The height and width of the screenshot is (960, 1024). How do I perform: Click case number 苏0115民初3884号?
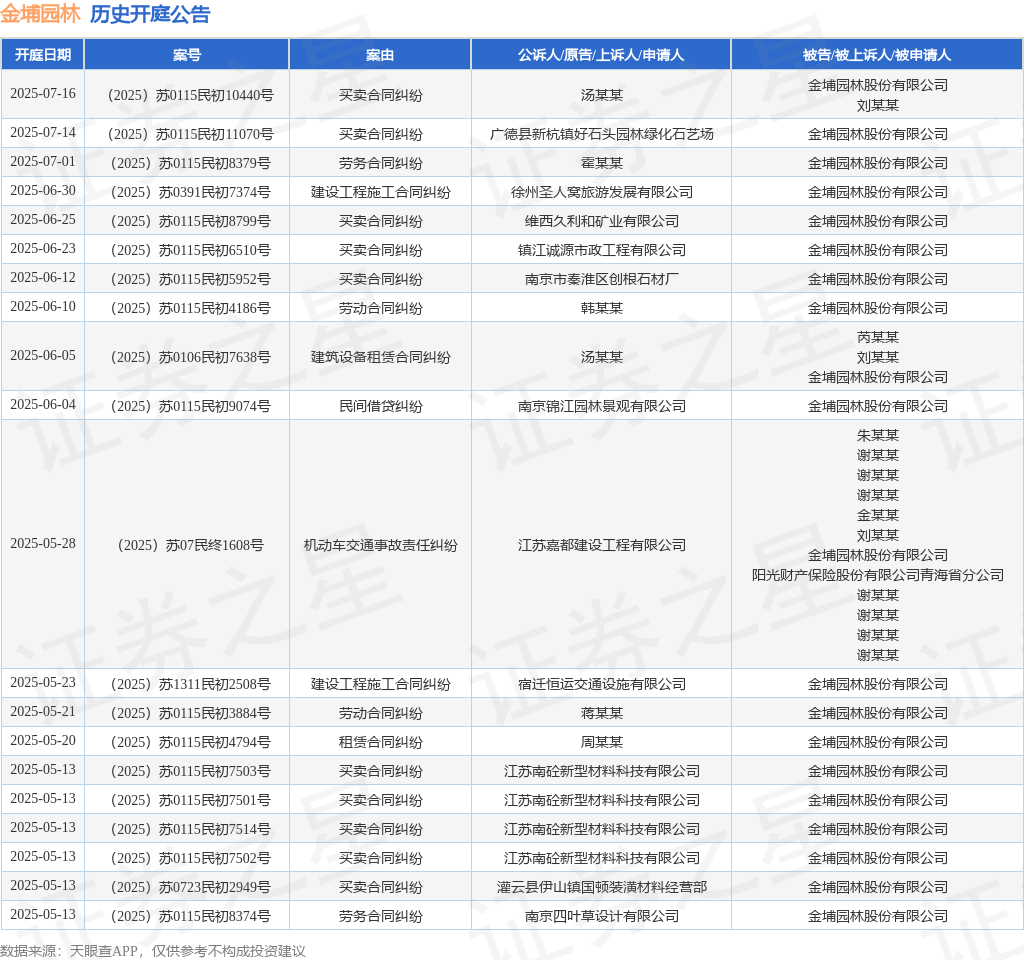(191, 713)
